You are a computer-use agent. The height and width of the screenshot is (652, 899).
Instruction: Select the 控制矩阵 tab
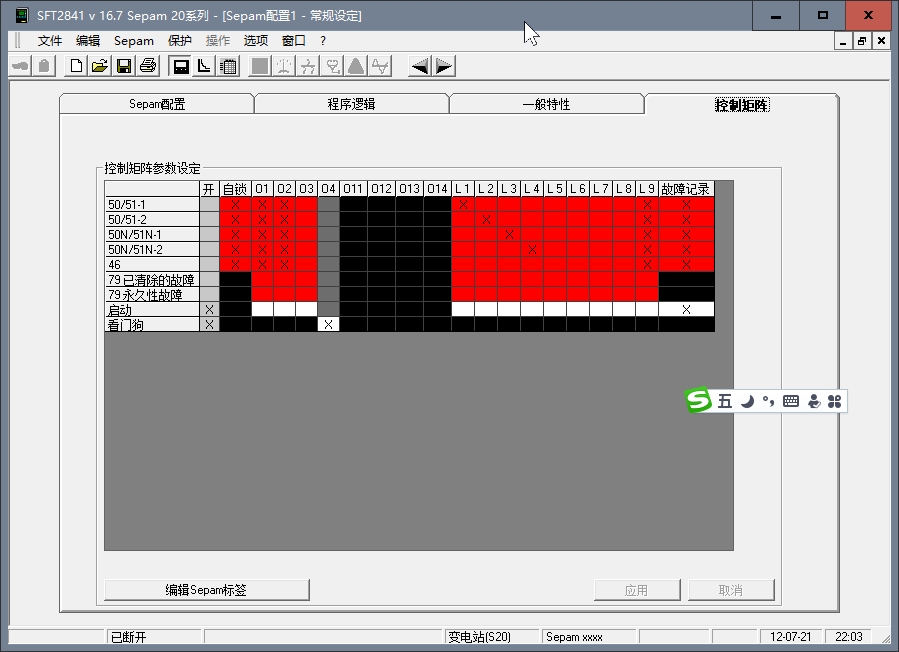pyautogui.click(x=741, y=104)
